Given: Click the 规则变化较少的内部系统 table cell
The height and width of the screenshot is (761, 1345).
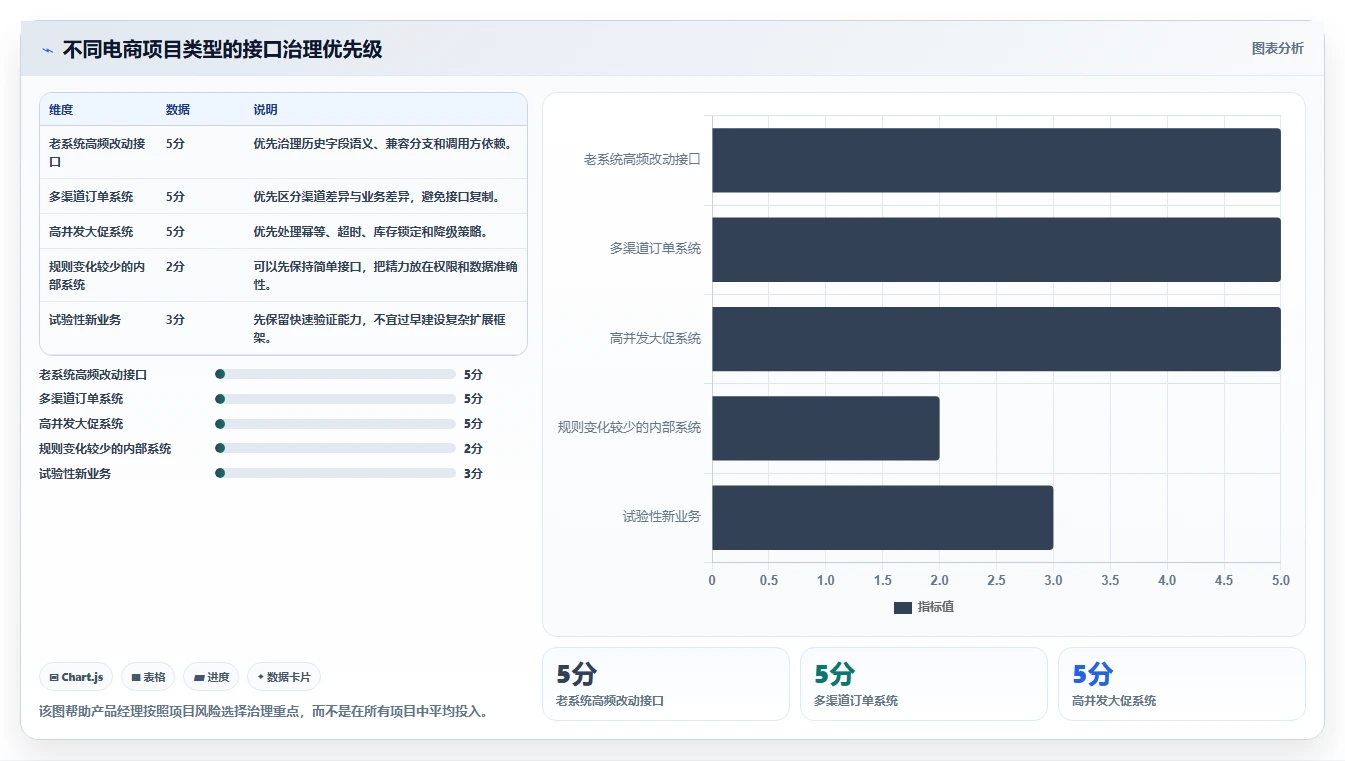Looking at the screenshot, I should (98, 275).
